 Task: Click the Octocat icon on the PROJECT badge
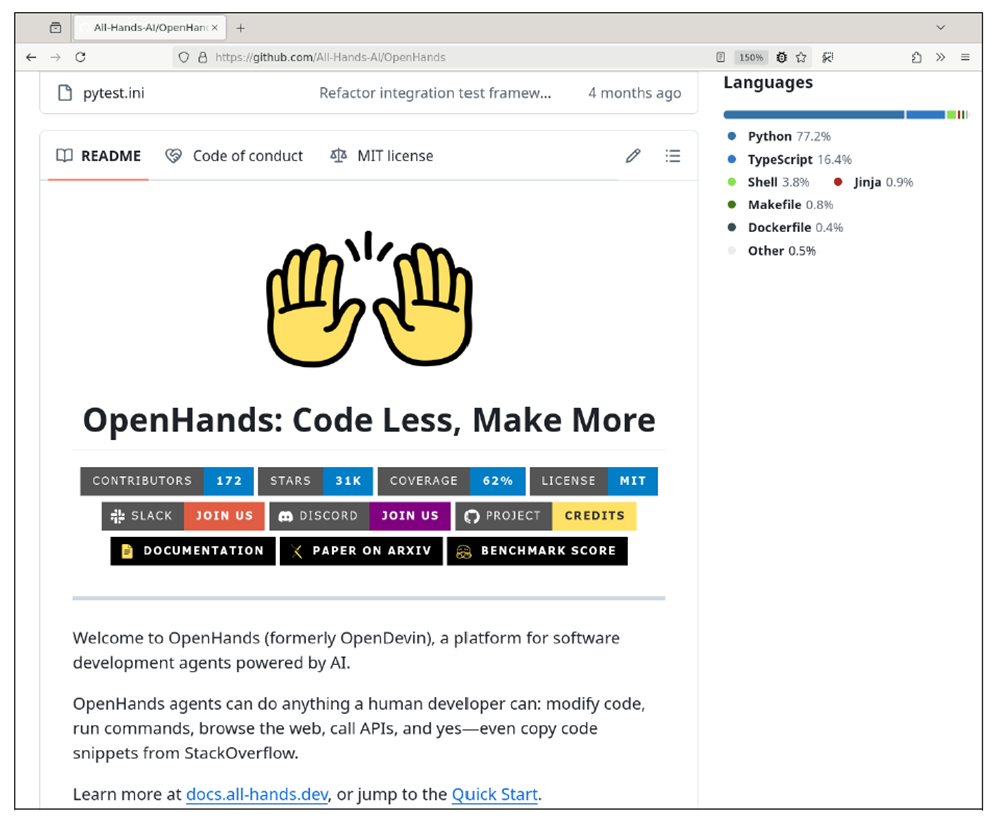(471, 515)
